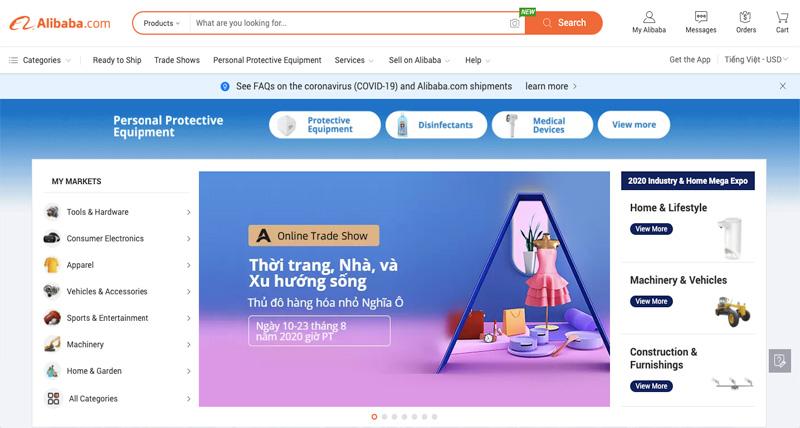Expand the Categories dropdown menu
Screen dimensions: 800x428
(39, 60)
